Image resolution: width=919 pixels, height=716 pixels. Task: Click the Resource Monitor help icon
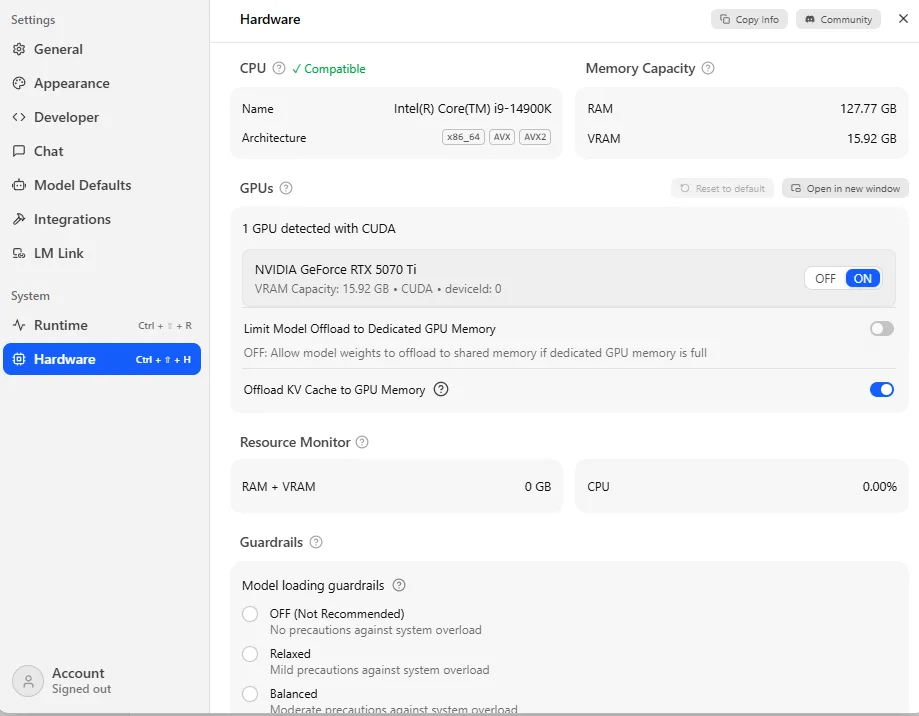tap(362, 442)
